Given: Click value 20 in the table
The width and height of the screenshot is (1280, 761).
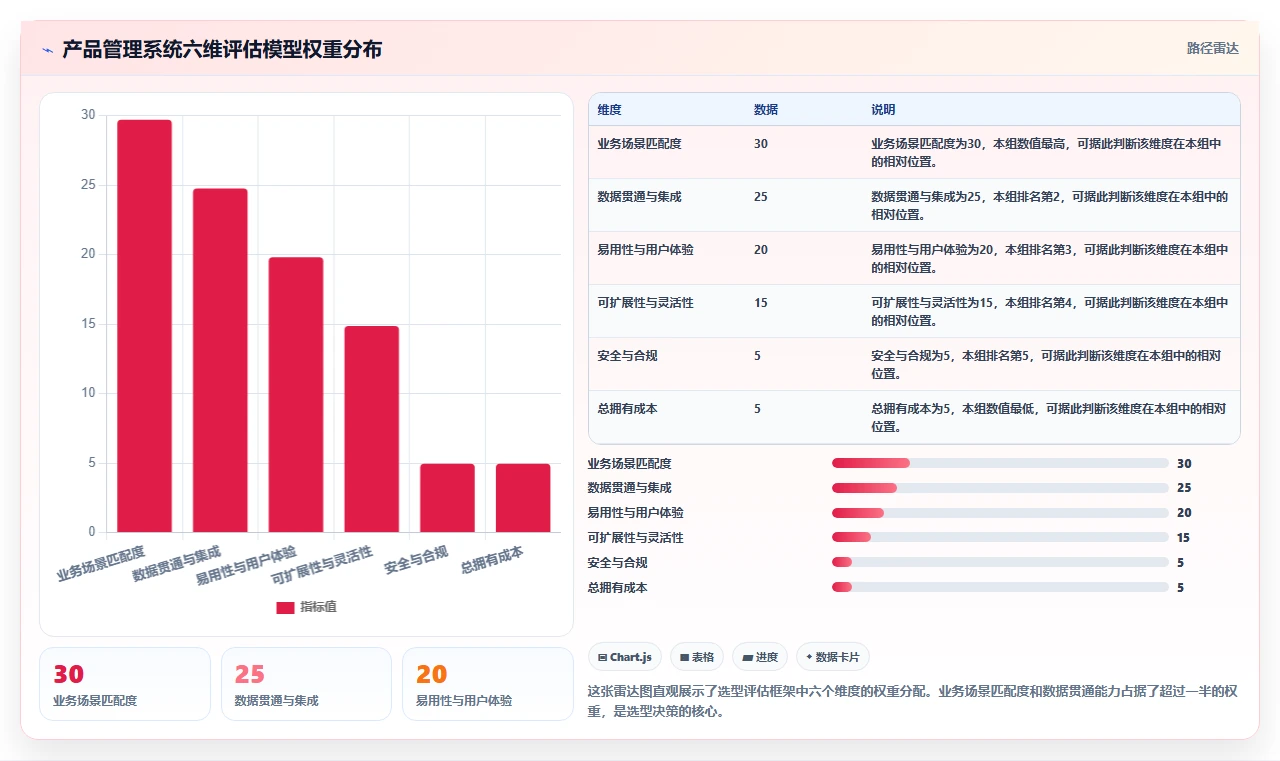Looking at the screenshot, I should coord(761,250).
